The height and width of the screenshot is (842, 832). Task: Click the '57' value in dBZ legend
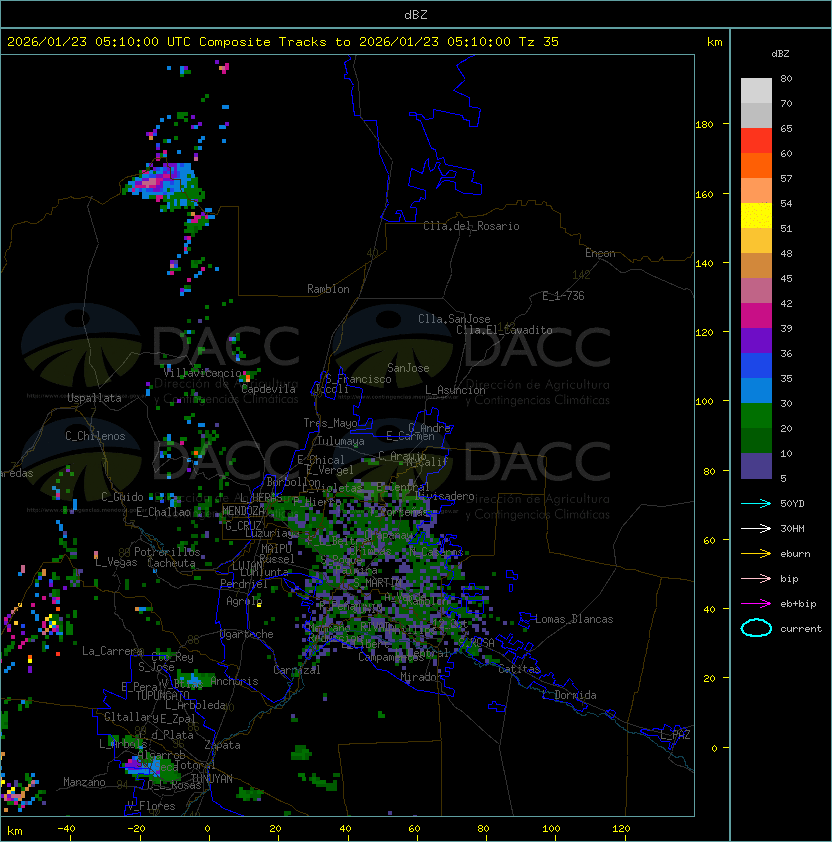click(786, 178)
